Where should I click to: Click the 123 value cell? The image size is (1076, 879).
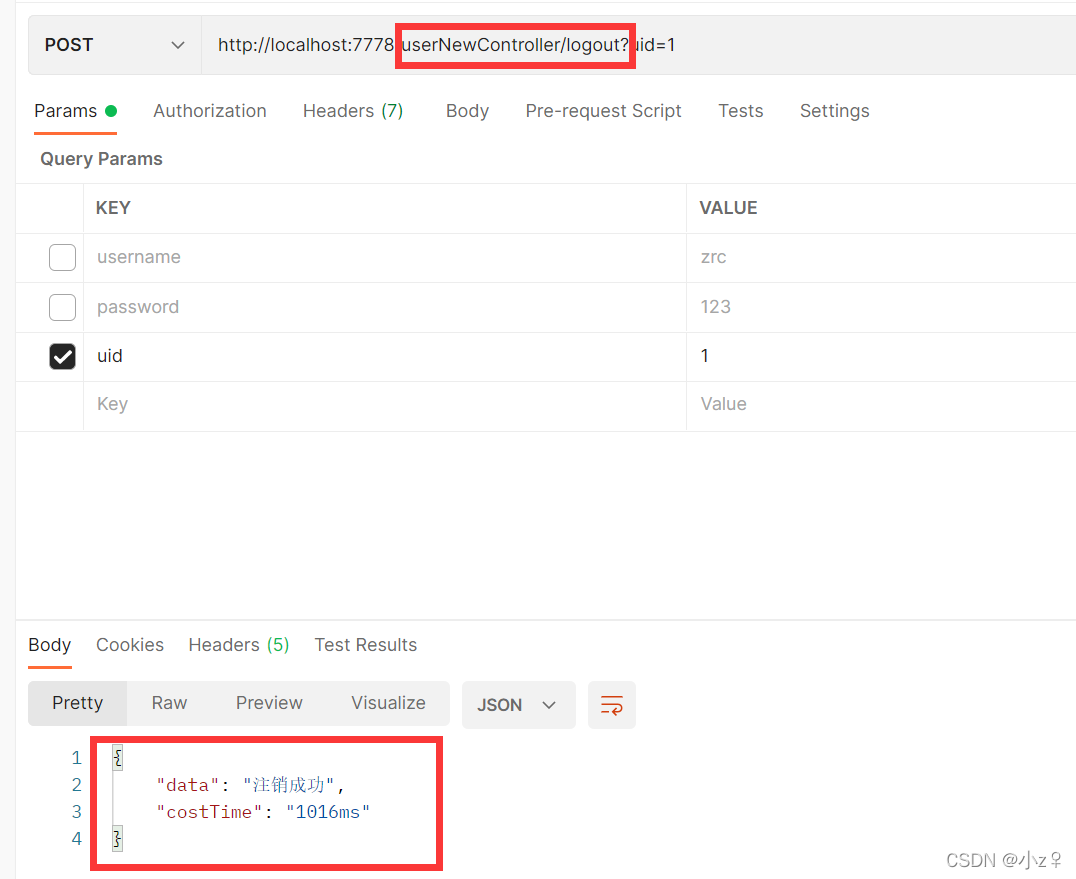pos(881,307)
